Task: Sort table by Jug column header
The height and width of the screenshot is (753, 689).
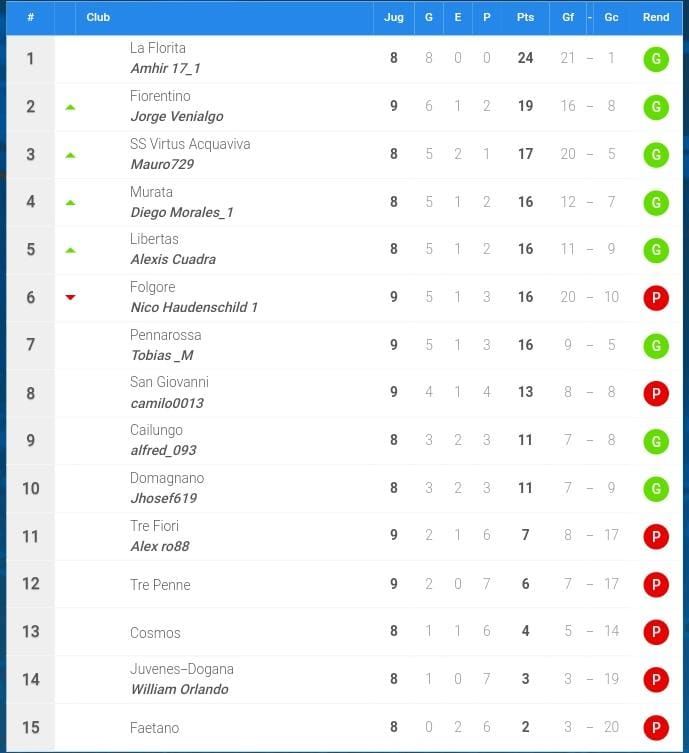Action: [x=394, y=17]
